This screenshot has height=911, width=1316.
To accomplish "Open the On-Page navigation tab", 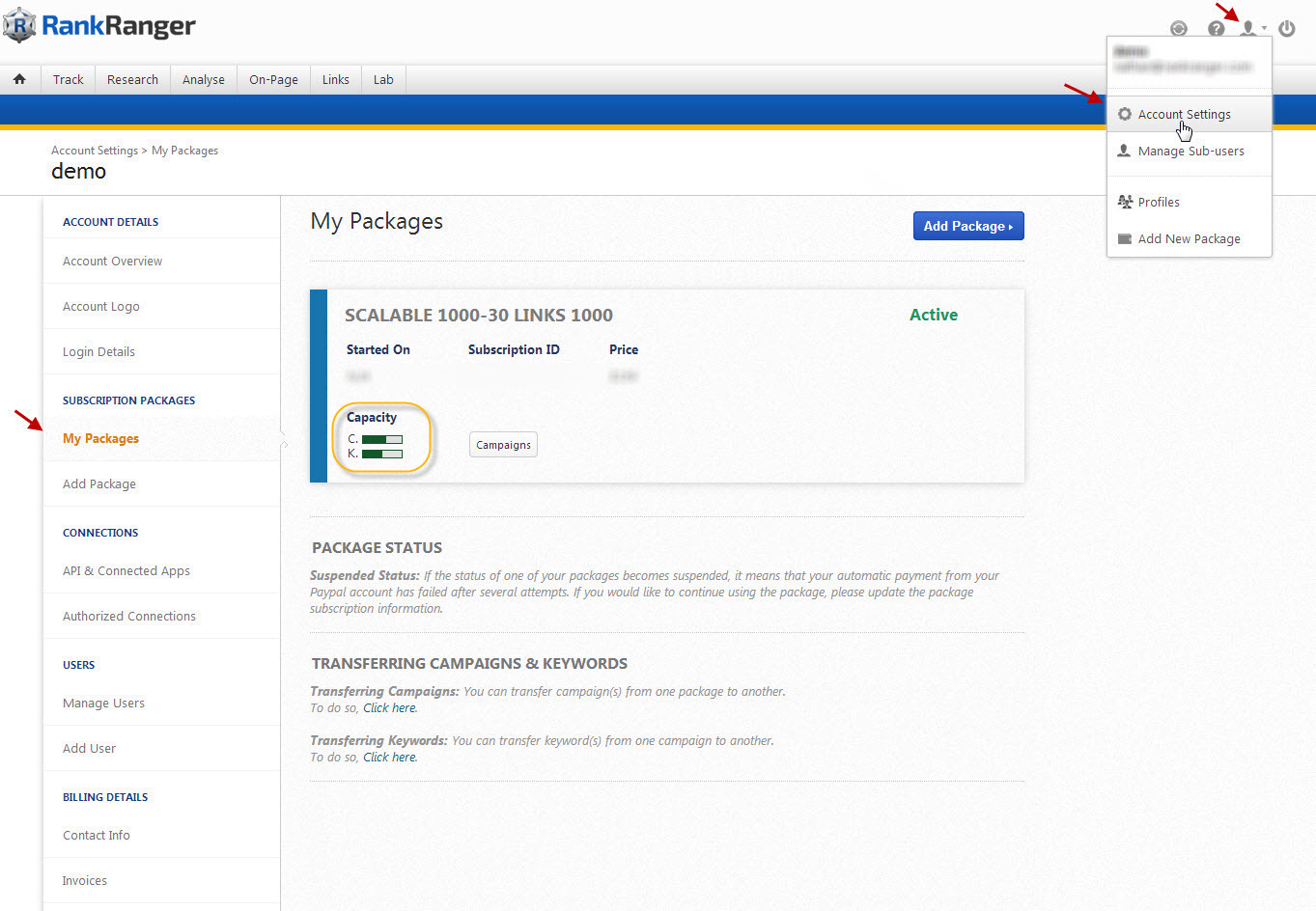I will point(273,79).
